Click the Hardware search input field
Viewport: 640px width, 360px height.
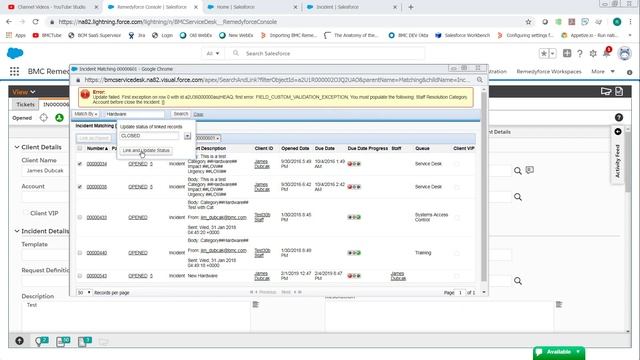coord(134,114)
